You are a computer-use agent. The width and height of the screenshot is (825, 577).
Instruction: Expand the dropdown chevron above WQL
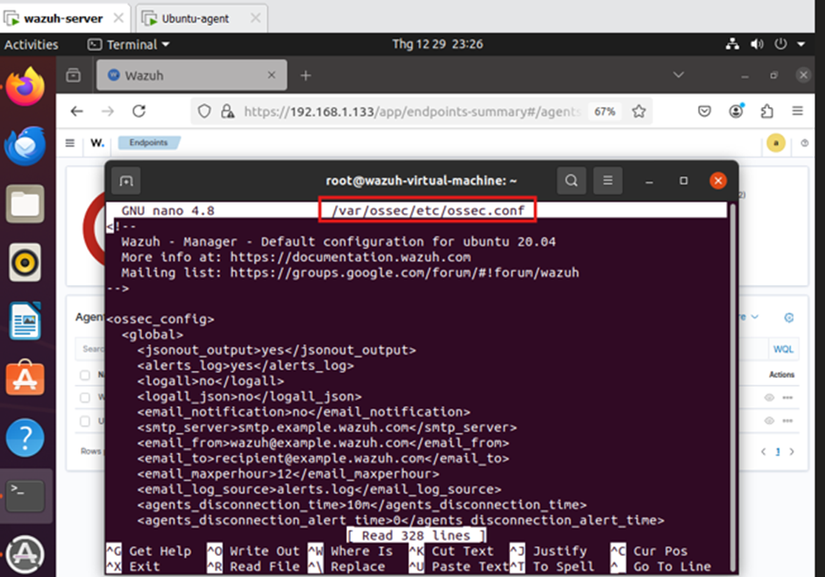click(x=755, y=317)
